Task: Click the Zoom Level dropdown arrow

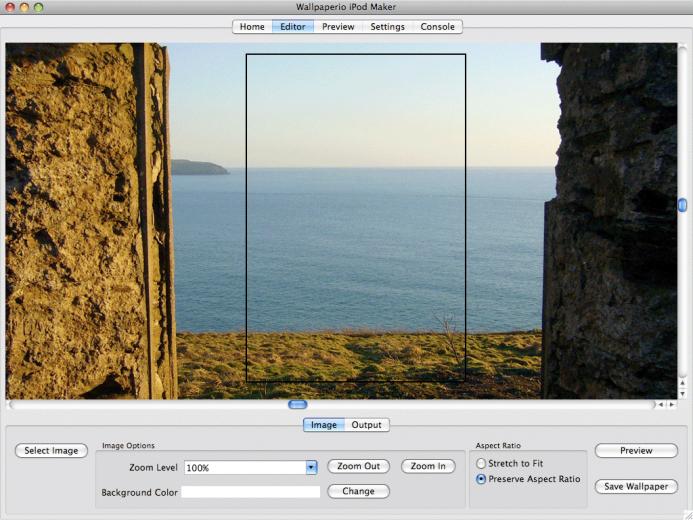Action: 311,467
